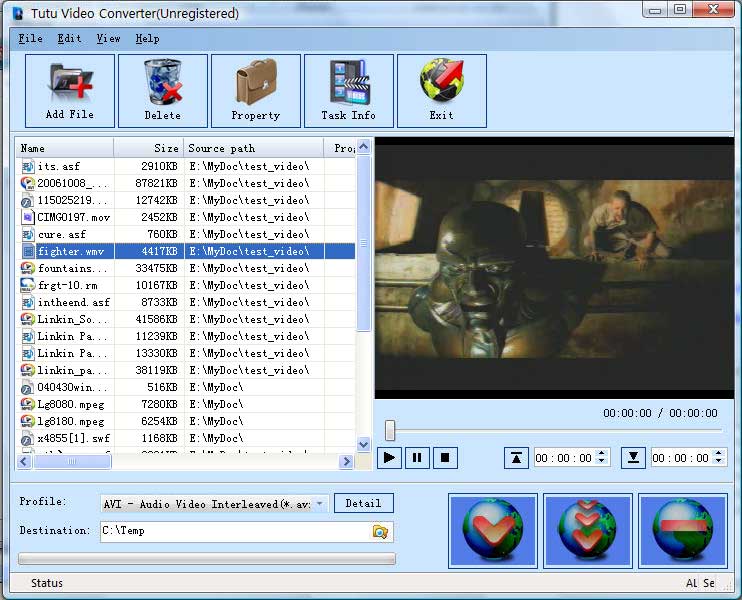Click the file icon of x4855[1].swf
This screenshot has height=600, width=742.
[x=27, y=439]
